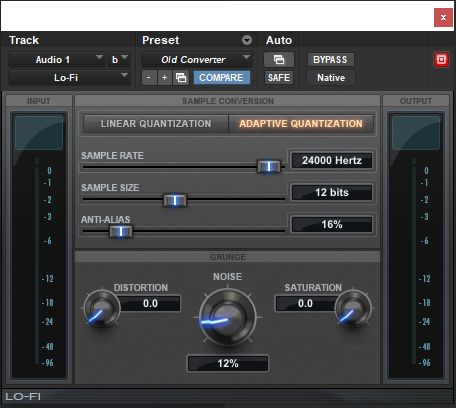Click the Native format button

[331, 78]
